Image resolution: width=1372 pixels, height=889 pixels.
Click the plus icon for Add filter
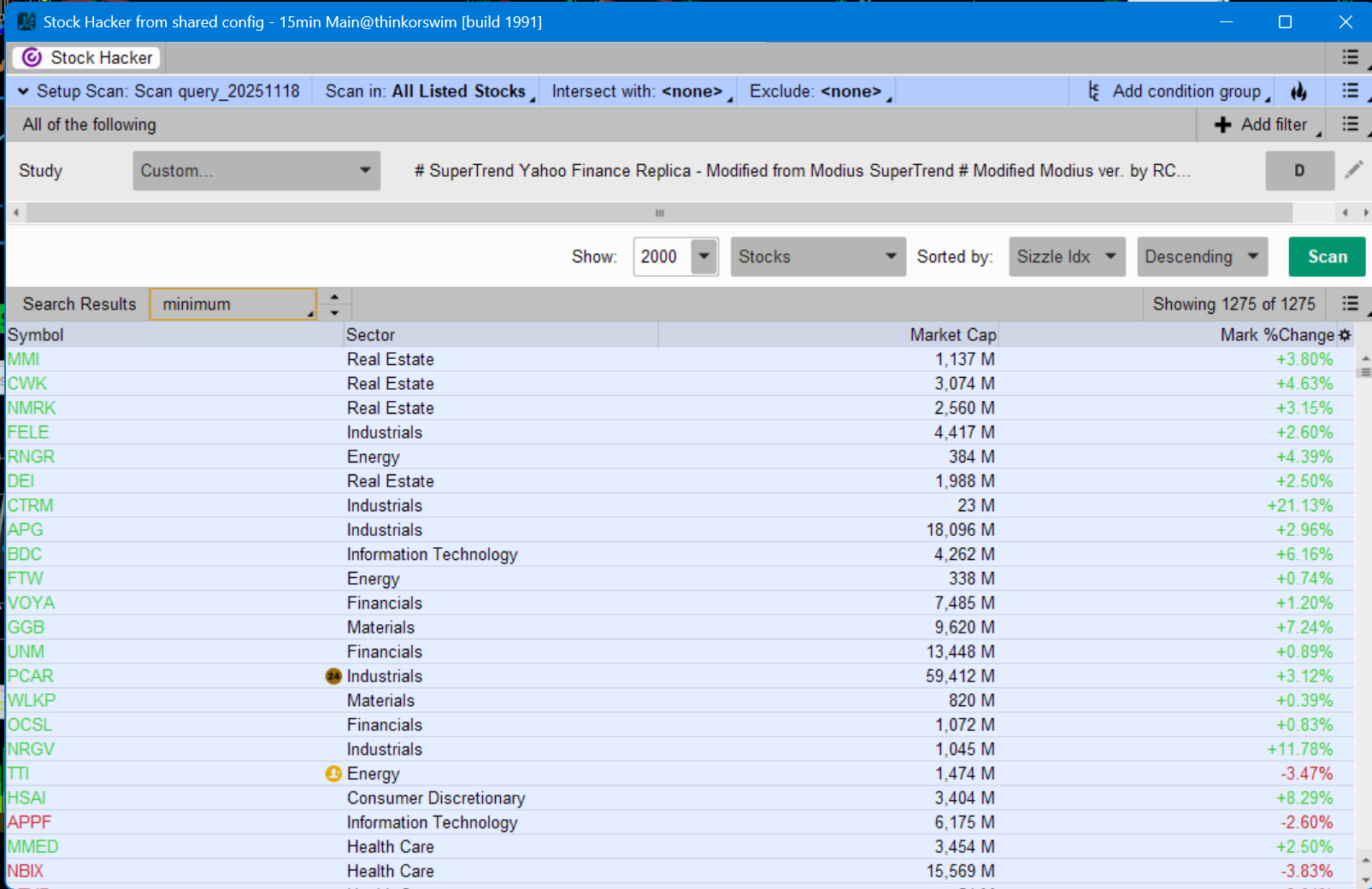[x=1223, y=125]
